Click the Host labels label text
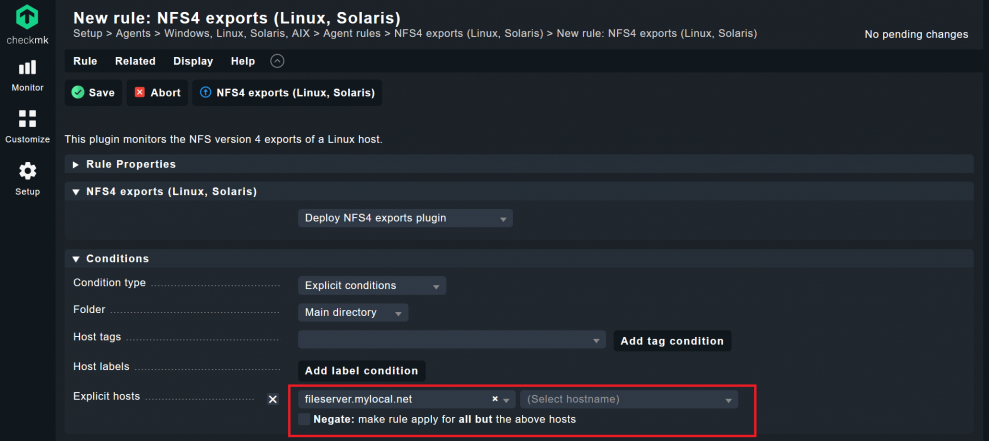989x441 pixels. pyautogui.click(x=102, y=366)
